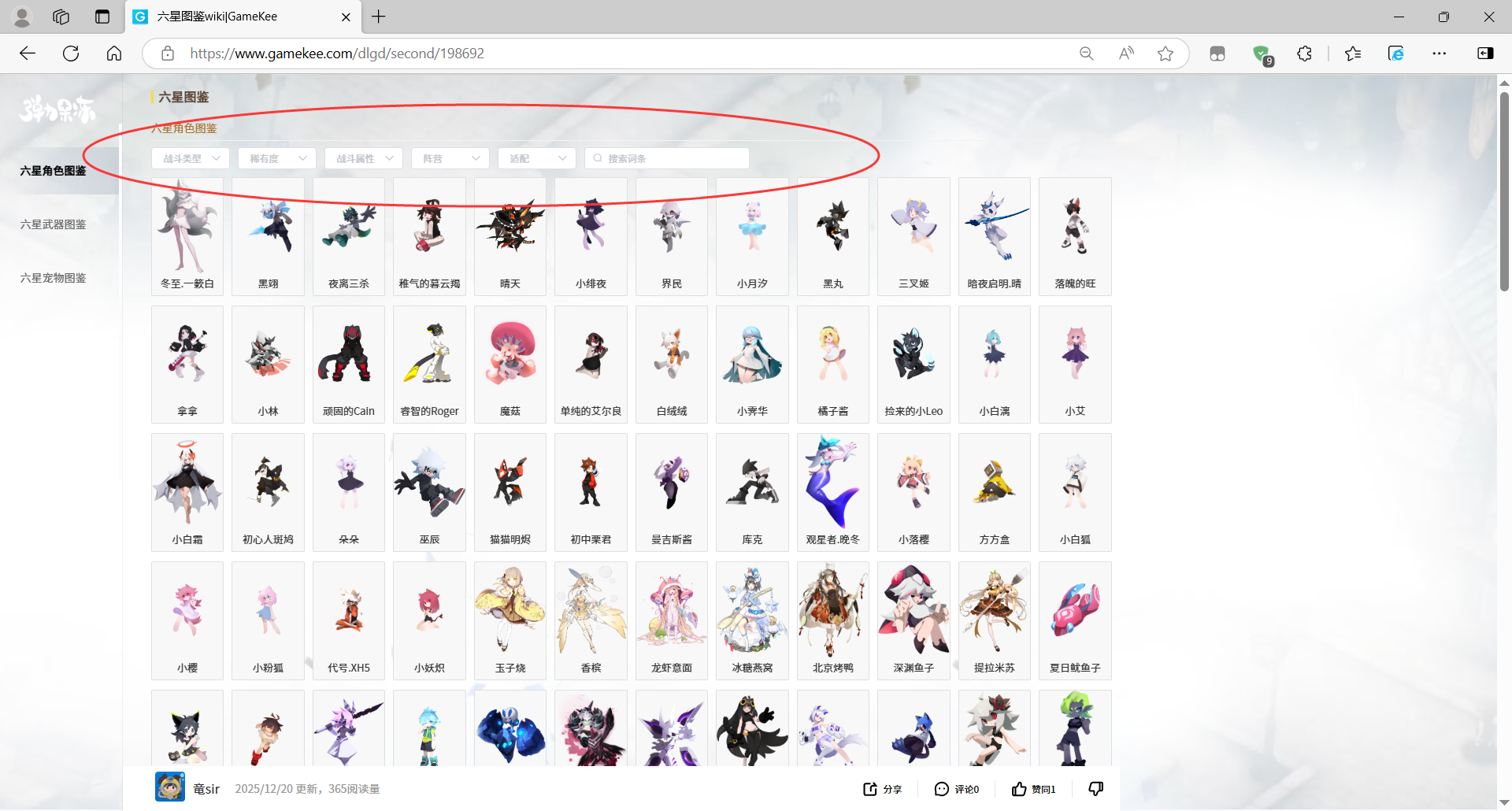Image resolution: width=1512 pixels, height=811 pixels.
Task: Open the 稀有度 rarity dropdown
Action: pyautogui.click(x=277, y=158)
